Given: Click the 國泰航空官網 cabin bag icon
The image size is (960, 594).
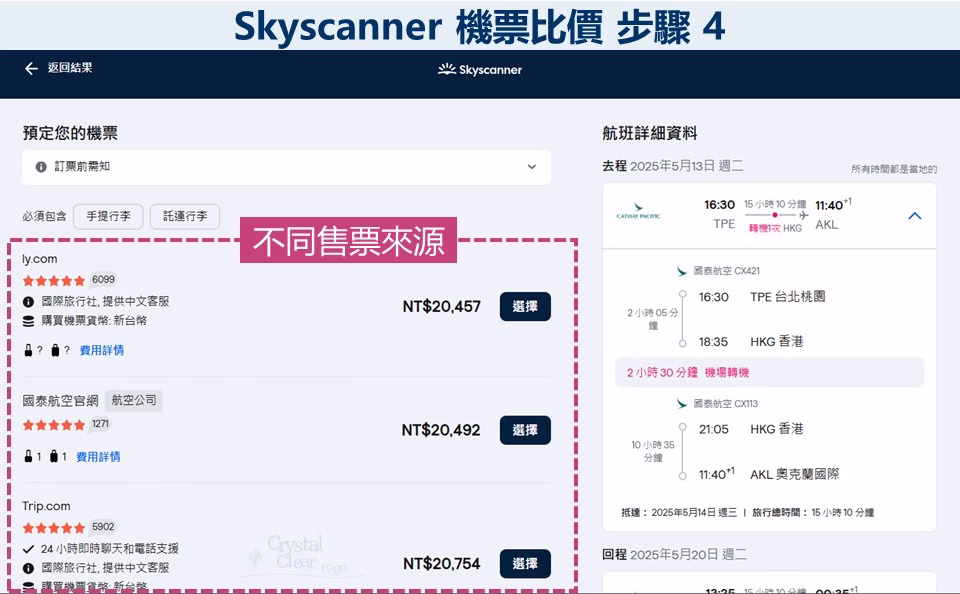Looking at the screenshot, I should [28, 457].
